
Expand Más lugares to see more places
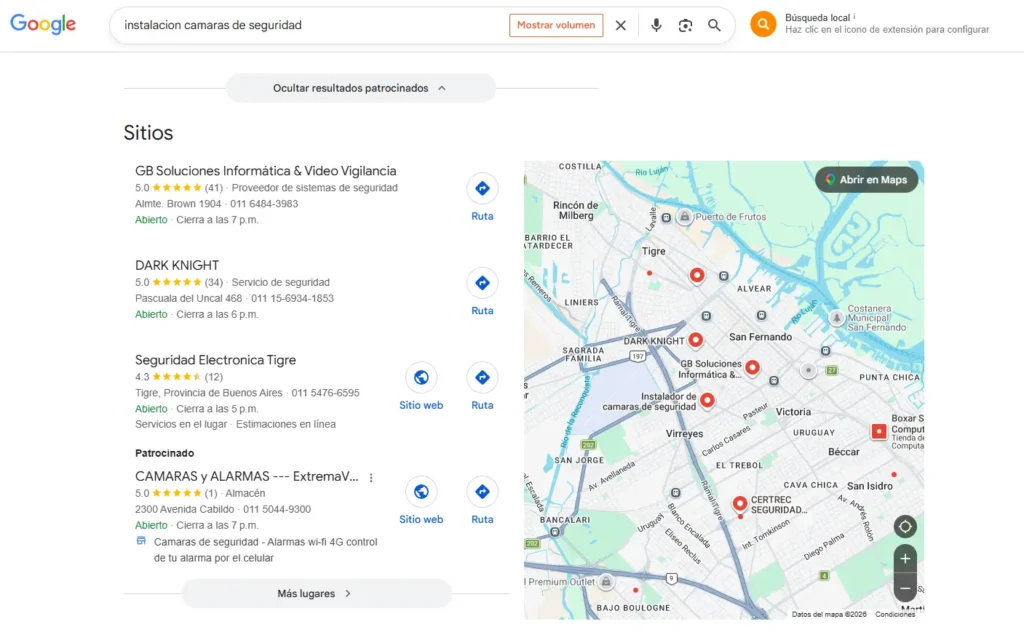316,593
